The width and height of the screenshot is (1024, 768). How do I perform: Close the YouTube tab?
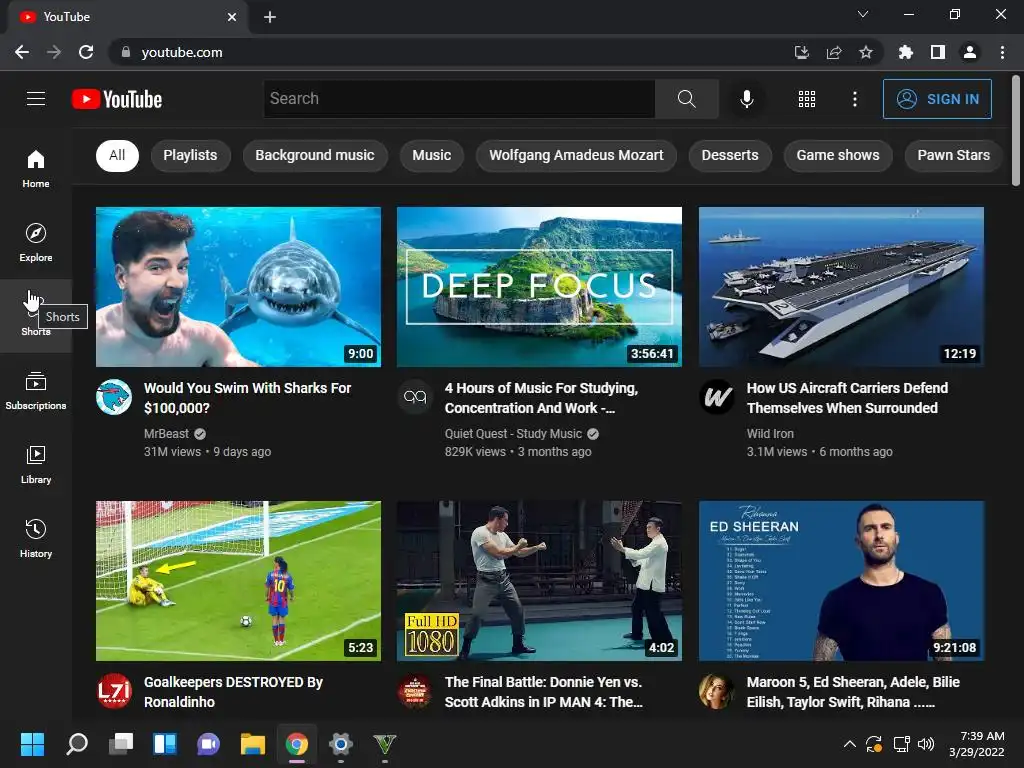click(232, 17)
